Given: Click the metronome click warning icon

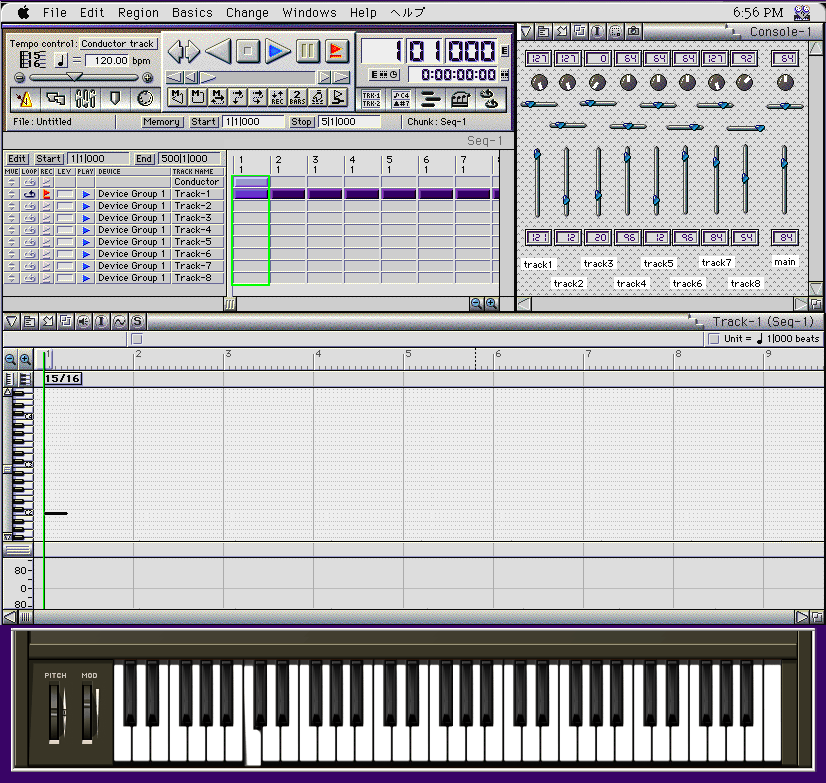Looking at the screenshot, I should point(25,98).
